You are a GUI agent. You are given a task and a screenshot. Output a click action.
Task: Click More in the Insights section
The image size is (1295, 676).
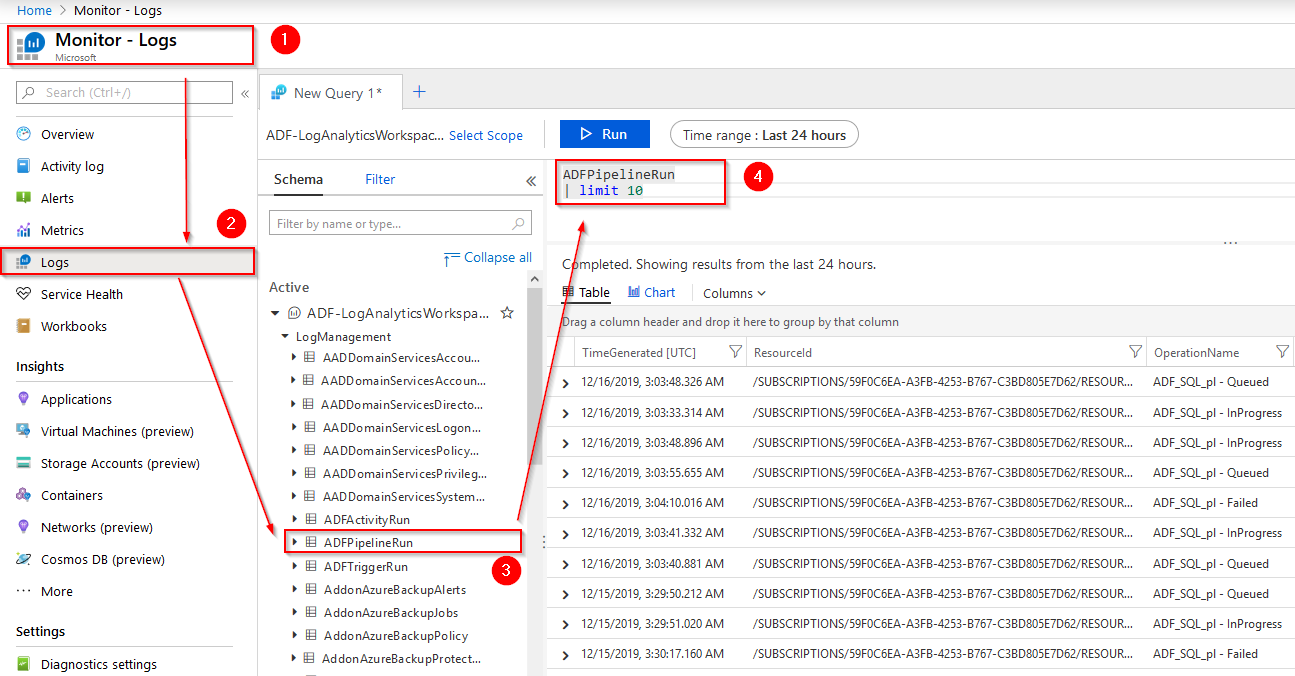(x=56, y=591)
